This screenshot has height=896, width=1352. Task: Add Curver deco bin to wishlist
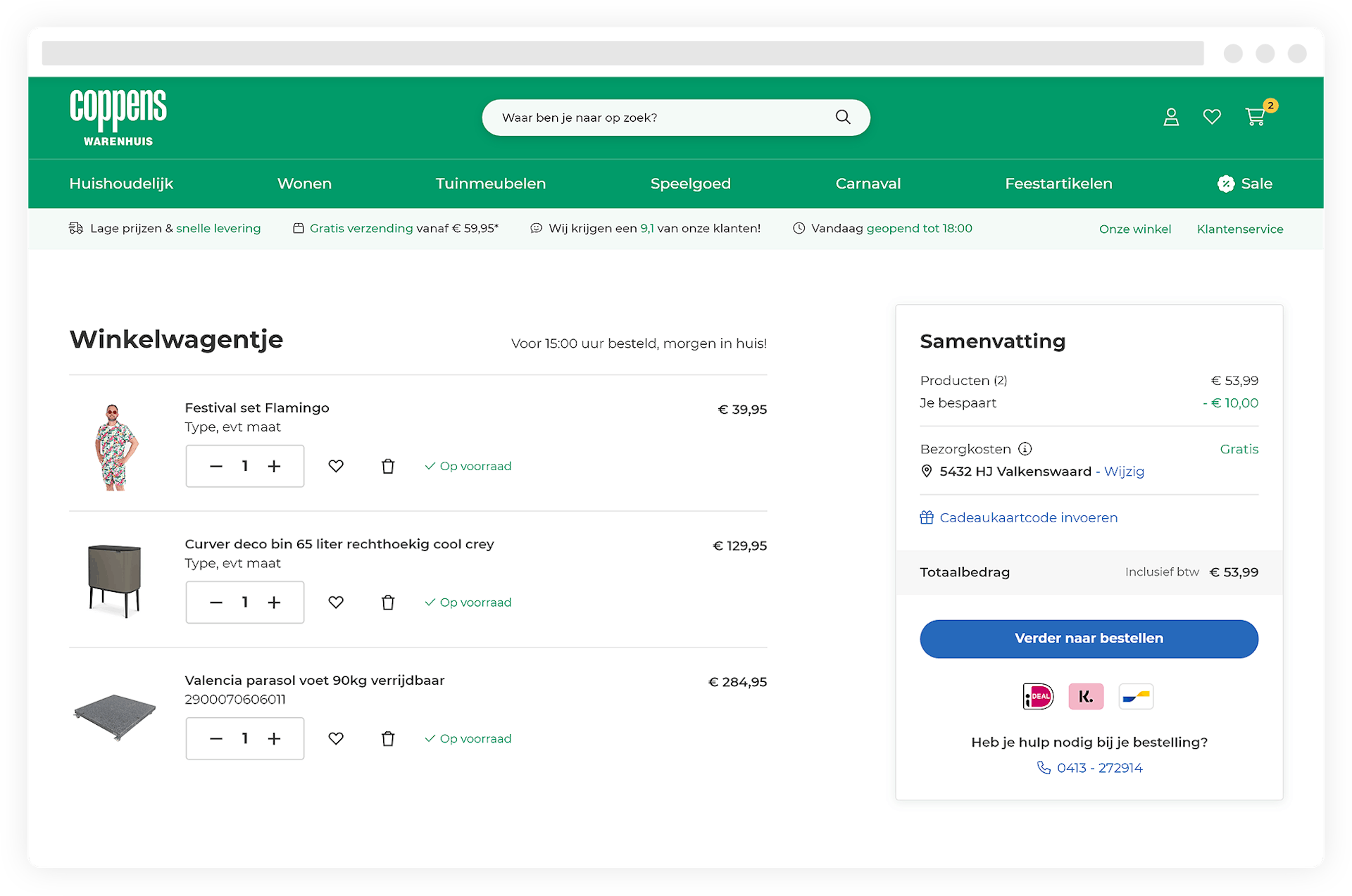(336, 602)
